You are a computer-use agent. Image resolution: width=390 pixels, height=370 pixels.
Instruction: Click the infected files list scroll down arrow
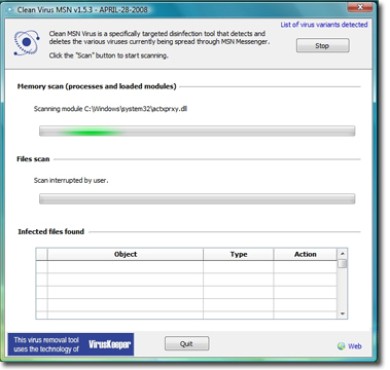tap(342, 314)
